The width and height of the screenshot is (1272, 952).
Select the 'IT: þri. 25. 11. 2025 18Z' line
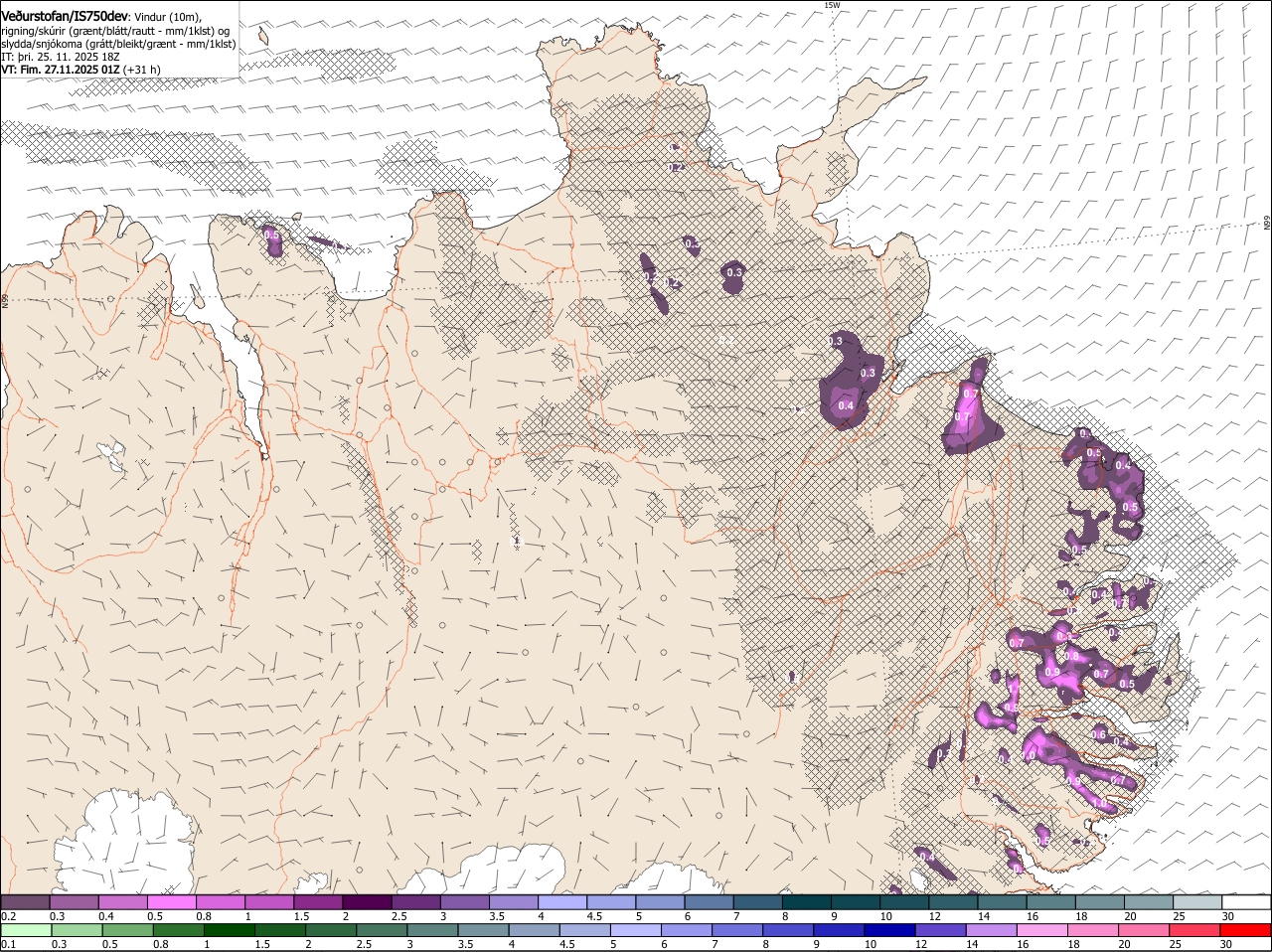coord(61,57)
